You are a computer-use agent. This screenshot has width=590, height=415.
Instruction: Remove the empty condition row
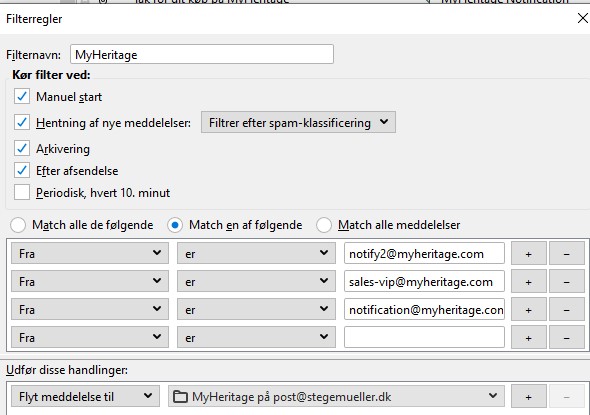click(566, 337)
